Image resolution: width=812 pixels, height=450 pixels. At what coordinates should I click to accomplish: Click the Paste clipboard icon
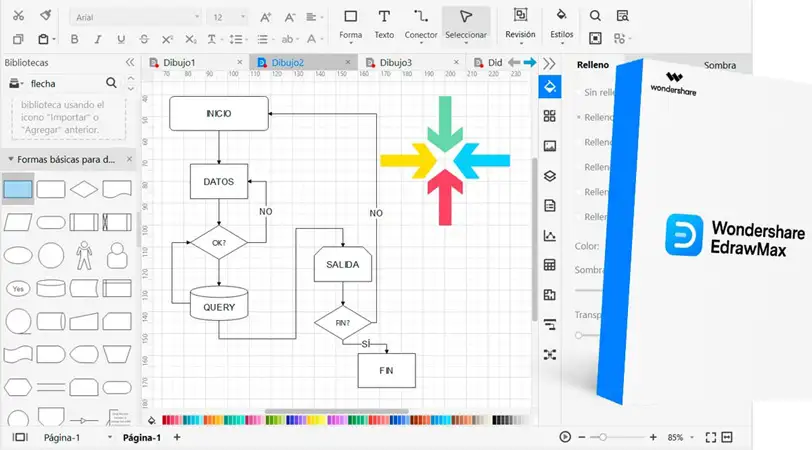[44, 39]
